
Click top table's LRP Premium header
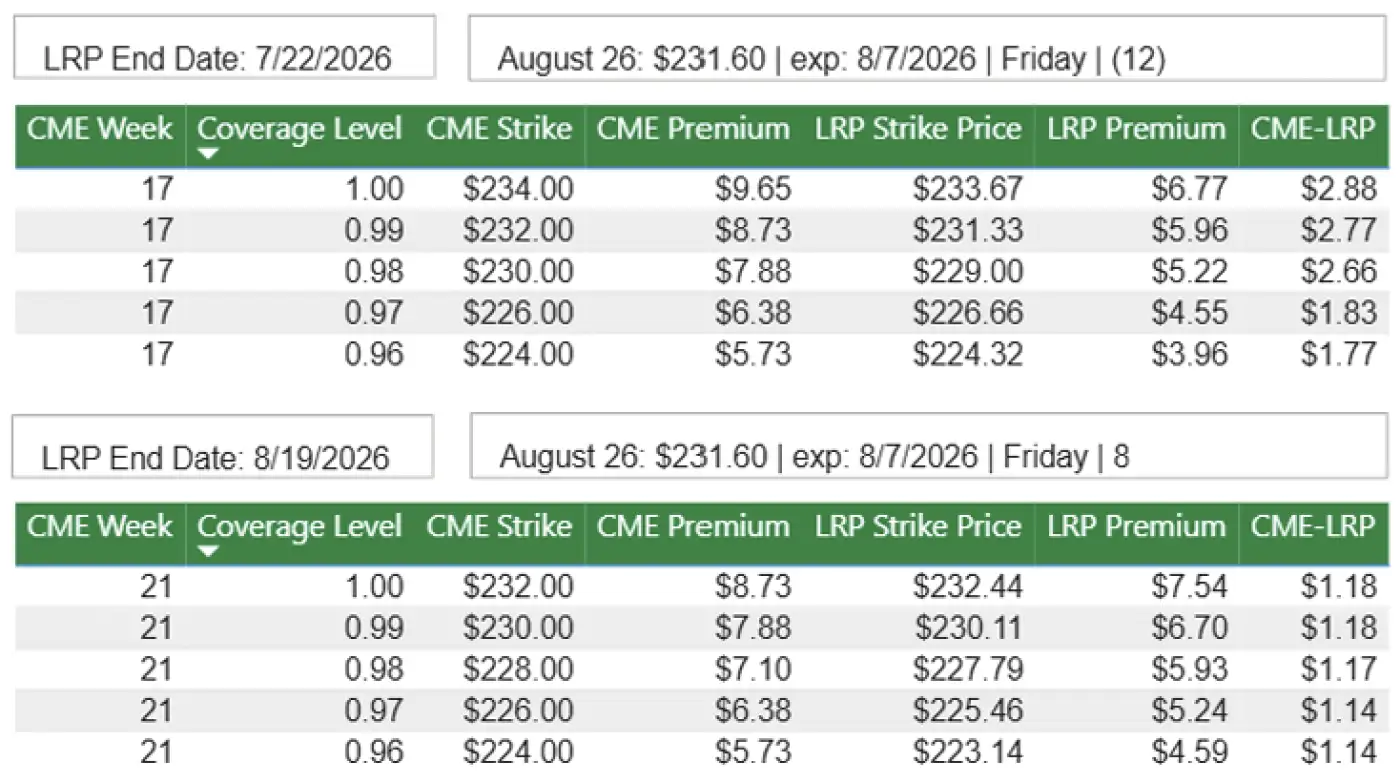pyautogui.click(x=1136, y=129)
